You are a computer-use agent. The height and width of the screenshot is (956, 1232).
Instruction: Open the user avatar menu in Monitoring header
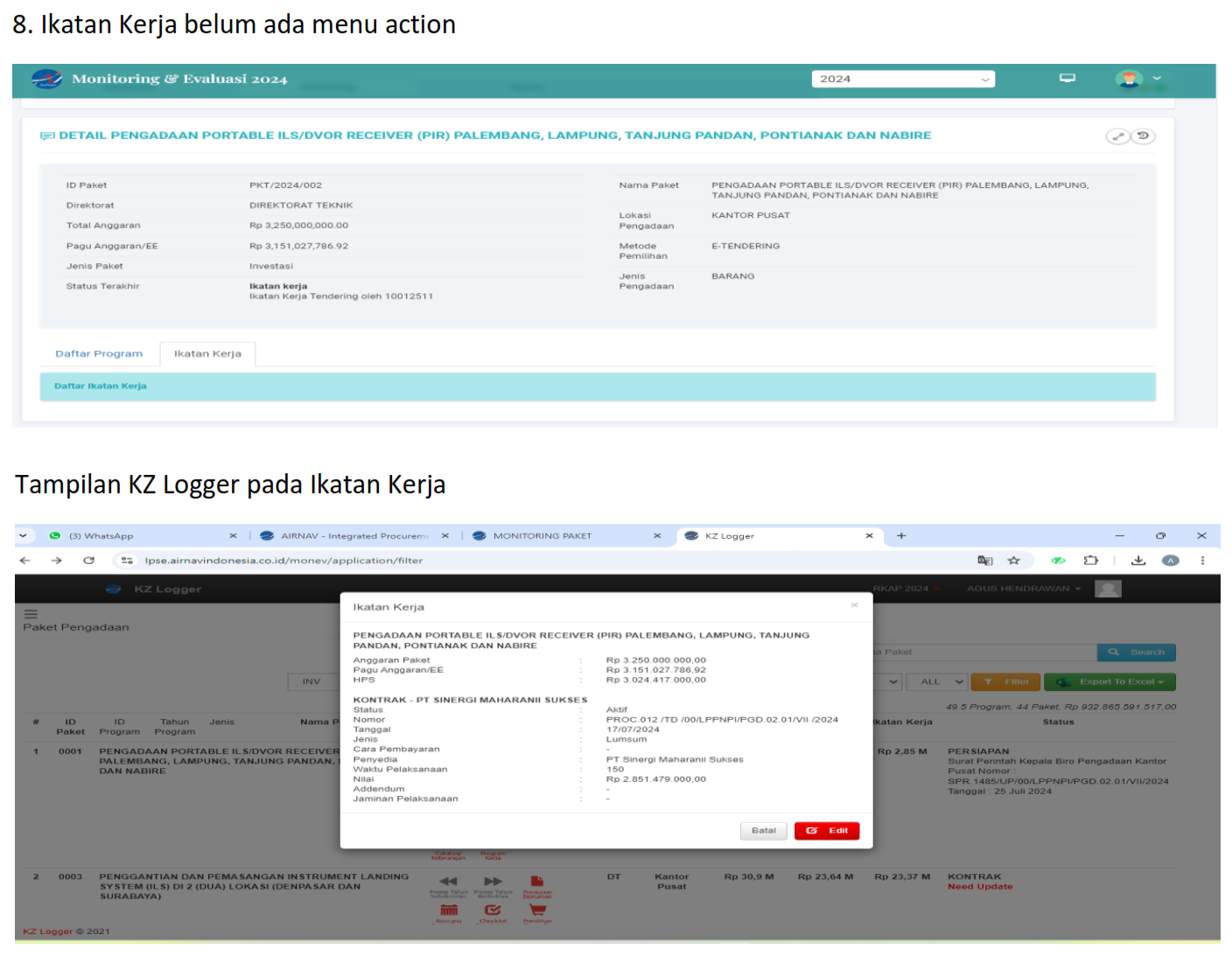pyautogui.click(x=1137, y=79)
